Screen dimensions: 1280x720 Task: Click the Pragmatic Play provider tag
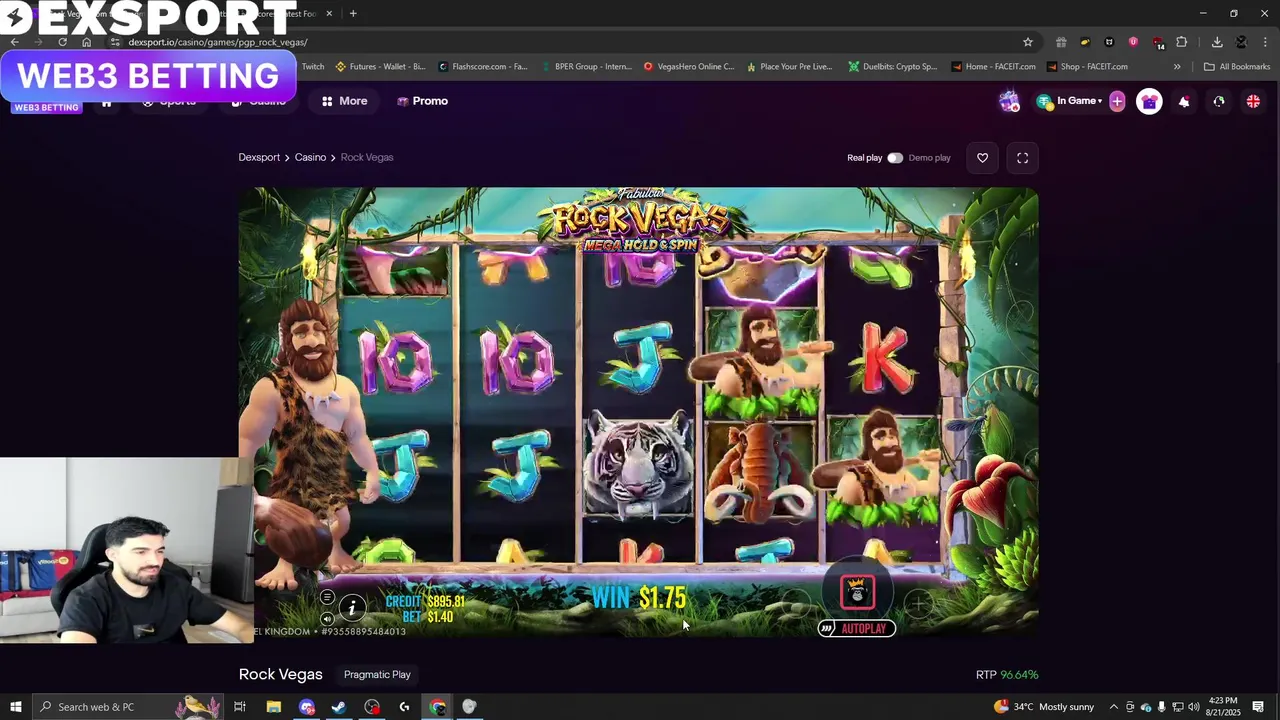point(377,675)
